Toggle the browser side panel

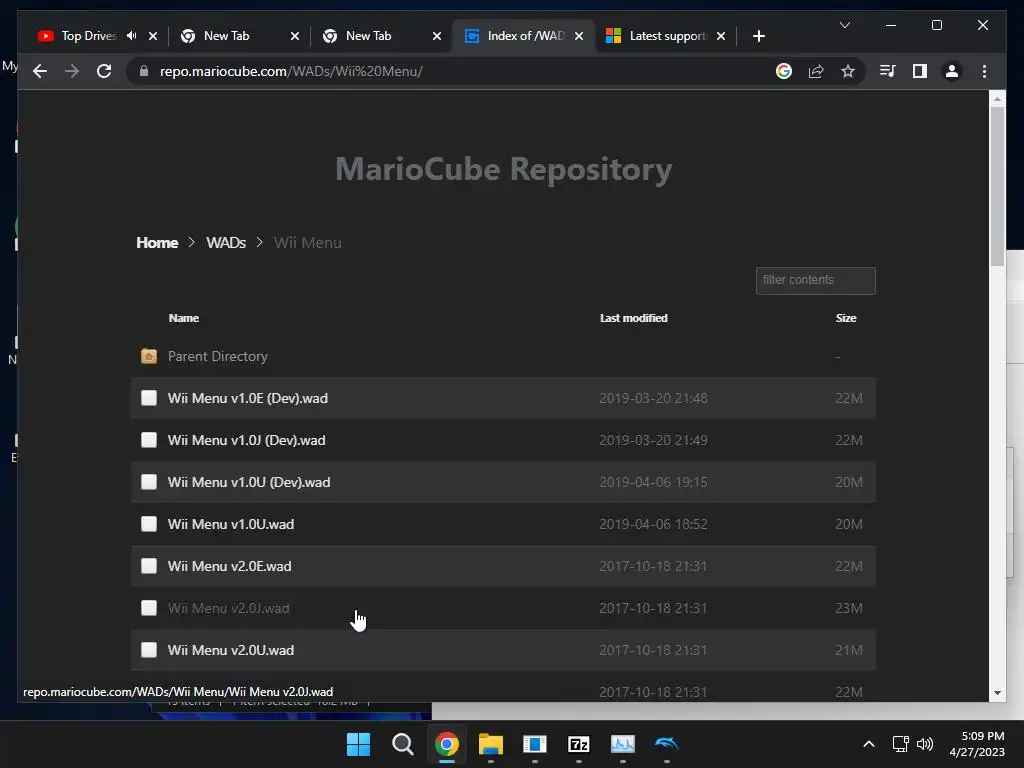(x=920, y=71)
